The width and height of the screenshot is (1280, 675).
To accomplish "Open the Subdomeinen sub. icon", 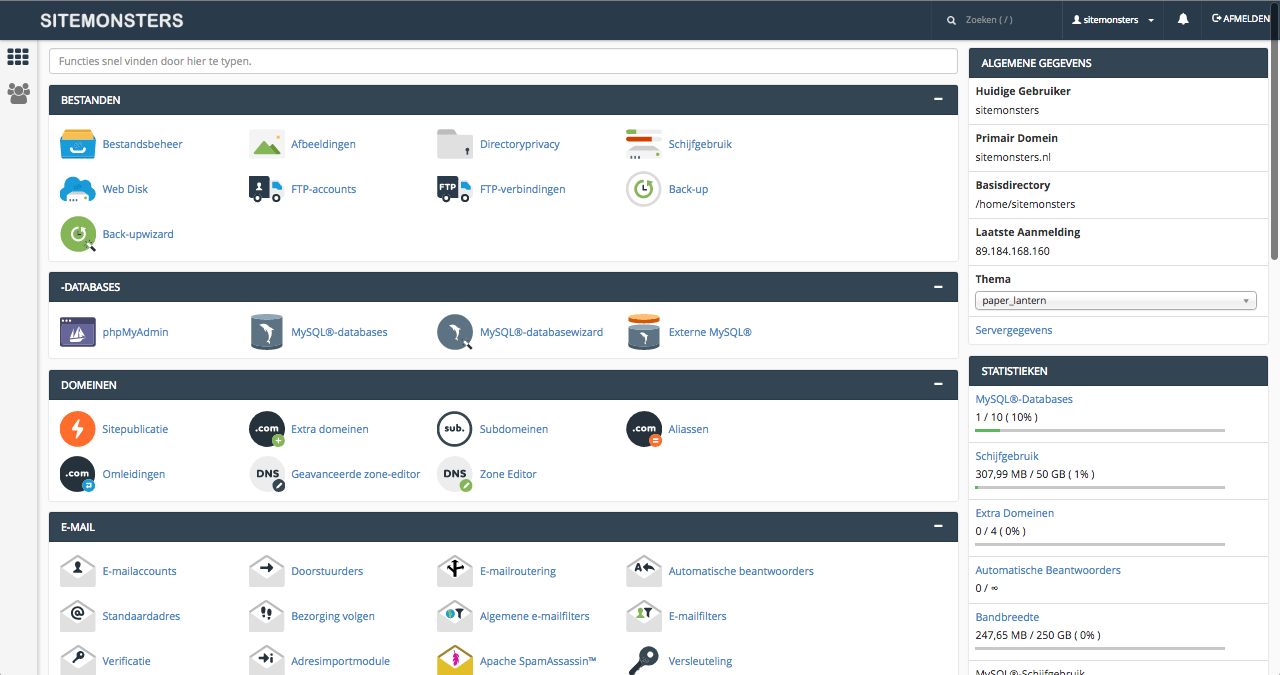I will point(455,429).
